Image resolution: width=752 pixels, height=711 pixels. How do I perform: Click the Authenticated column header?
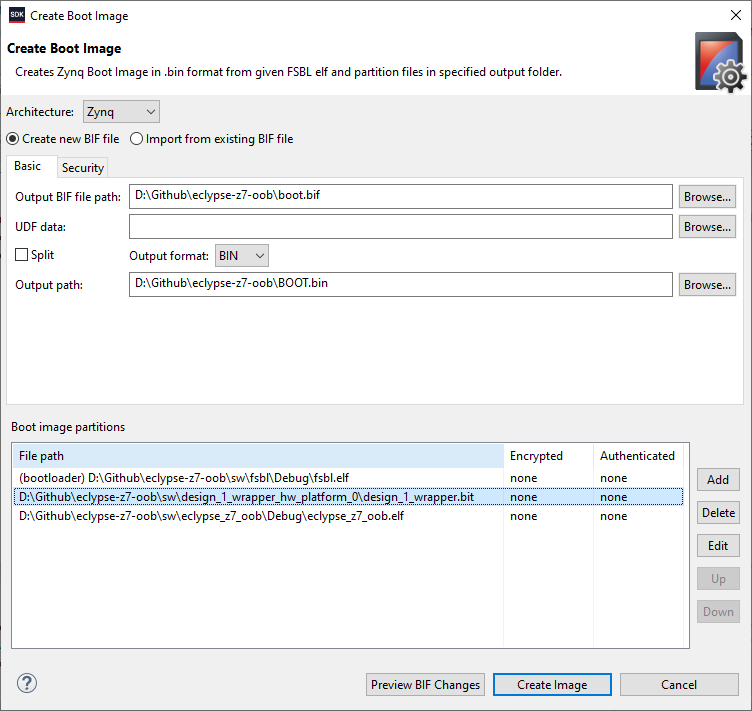tap(638, 456)
